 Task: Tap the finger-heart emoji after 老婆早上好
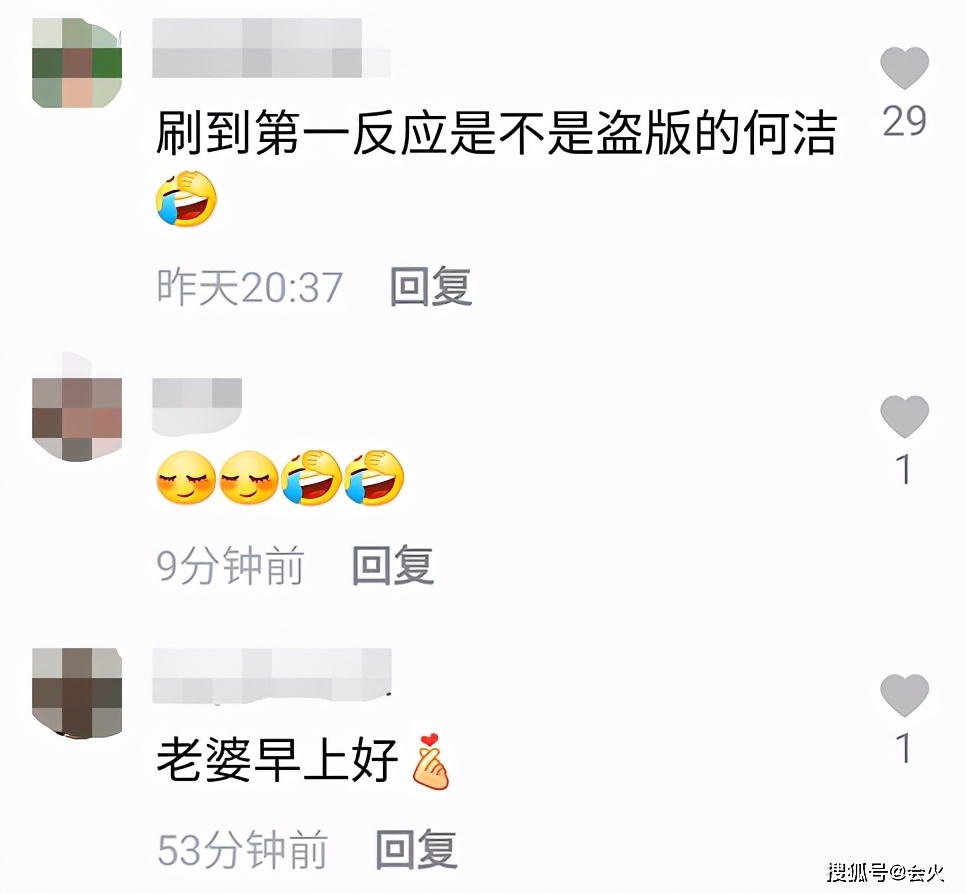(x=431, y=761)
